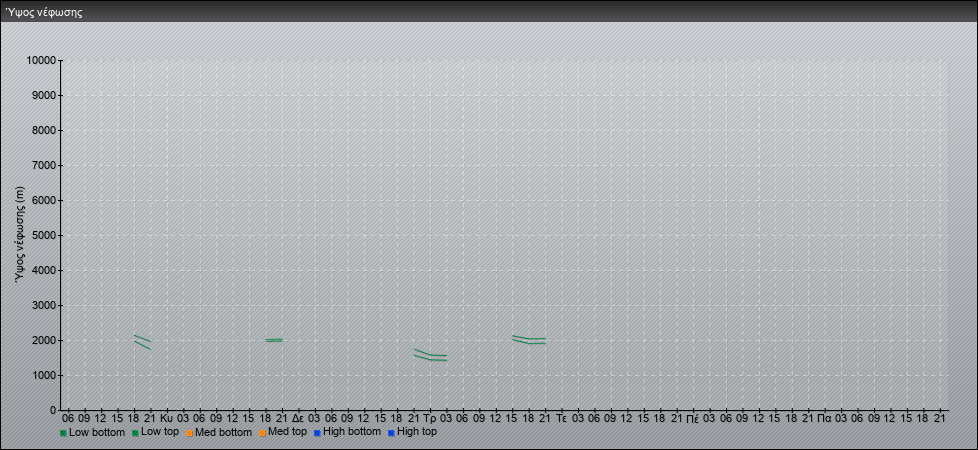The image size is (978, 450).
Task: Select the 'Πέ' day marker on x-axis
Action: click(692, 418)
